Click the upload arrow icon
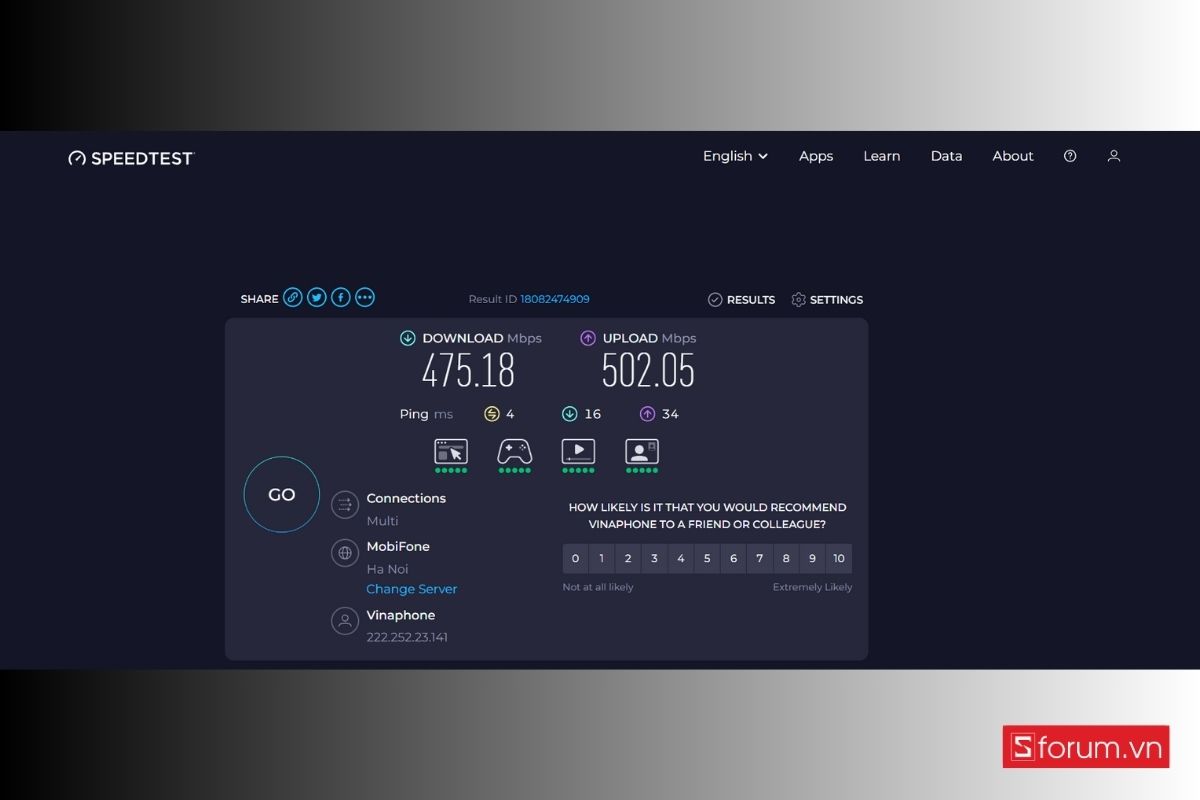This screenshot has height=800, width=1200. (588, 338)
